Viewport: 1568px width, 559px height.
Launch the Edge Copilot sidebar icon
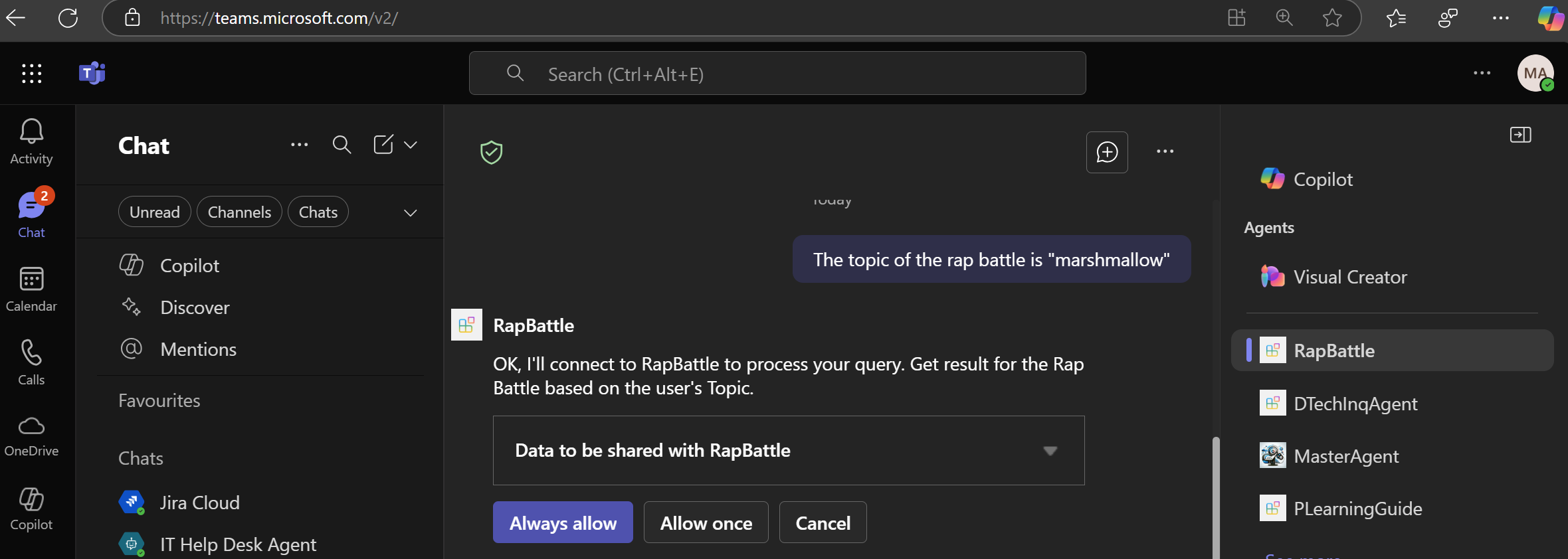pyautogui.click(x=1551, y=18)
